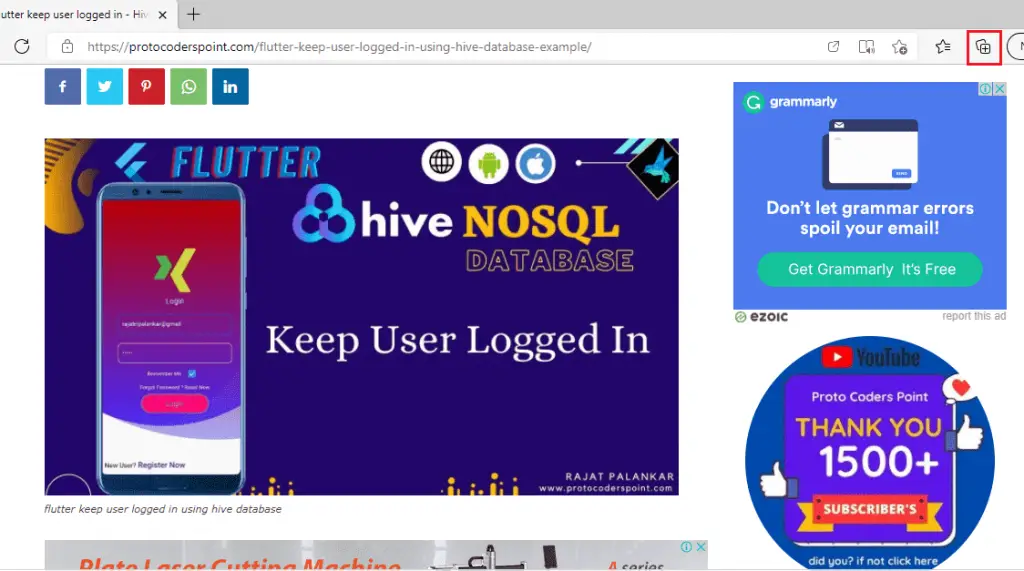Click the Grammarly logo in ad
1024x571 pixels.
(x=790, y=102)
